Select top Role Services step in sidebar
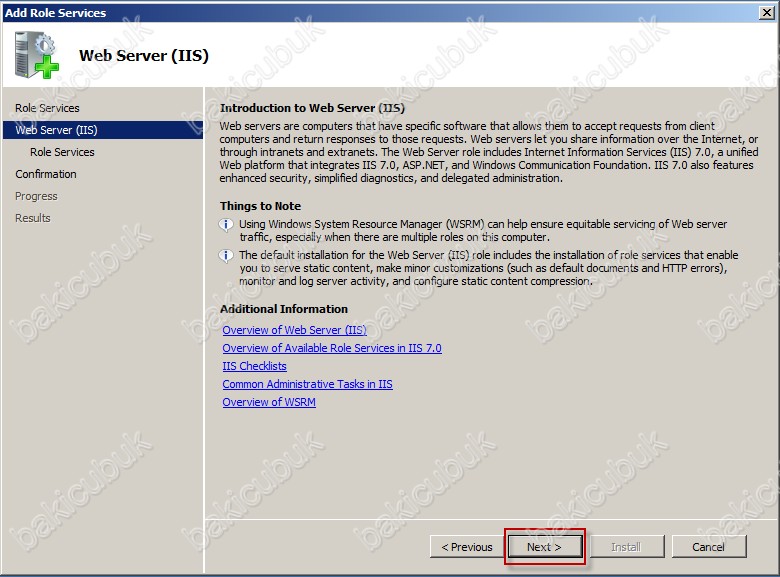 [x=47, y=108]
